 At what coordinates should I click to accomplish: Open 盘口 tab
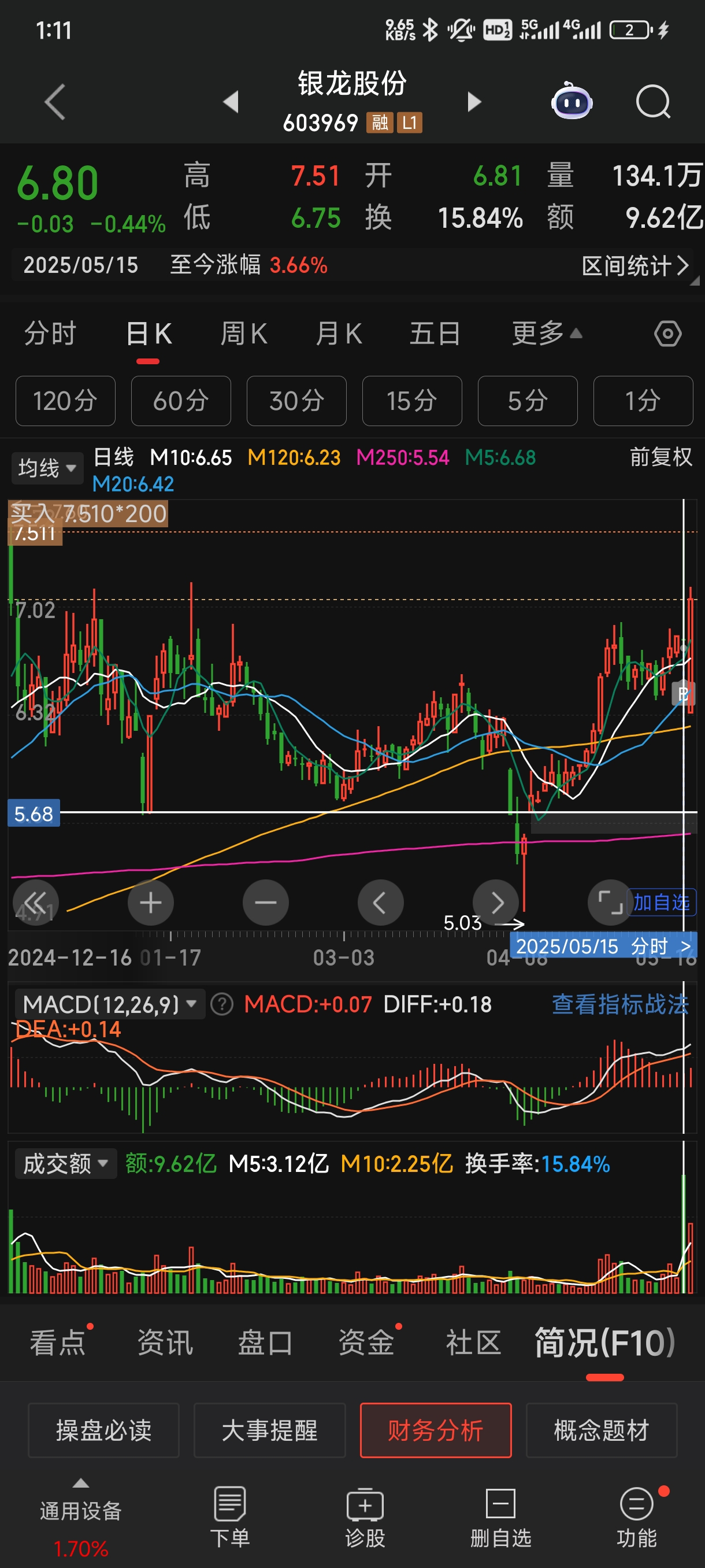coord(265,1343)
